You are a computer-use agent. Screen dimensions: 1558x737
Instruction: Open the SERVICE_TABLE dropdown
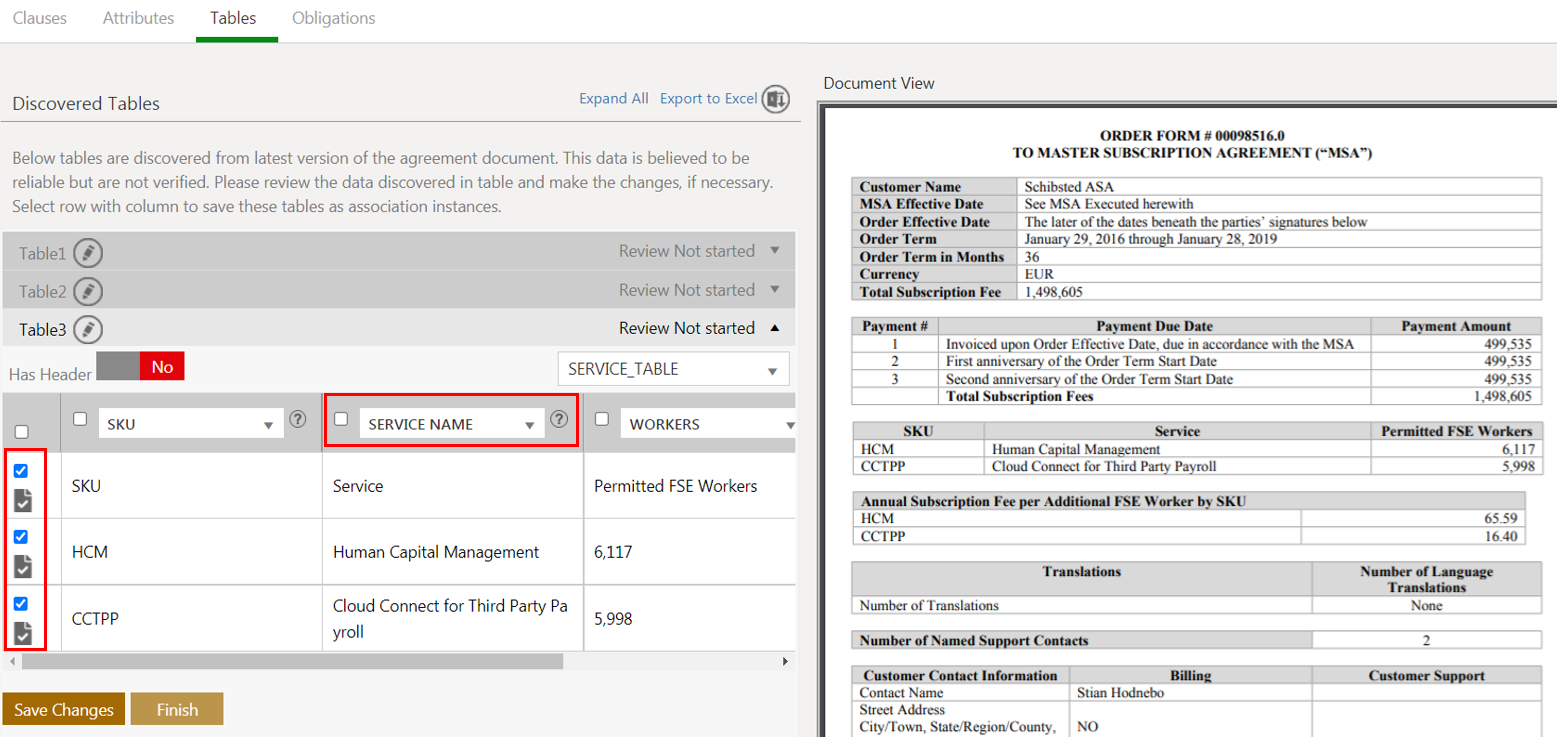(672, 370)
